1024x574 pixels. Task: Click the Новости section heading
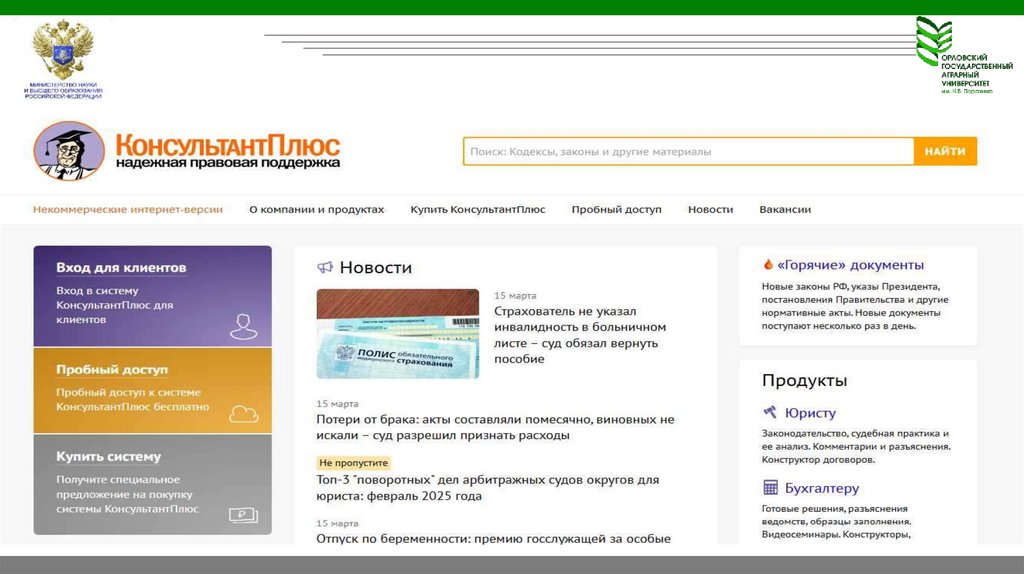coord(376,267)
